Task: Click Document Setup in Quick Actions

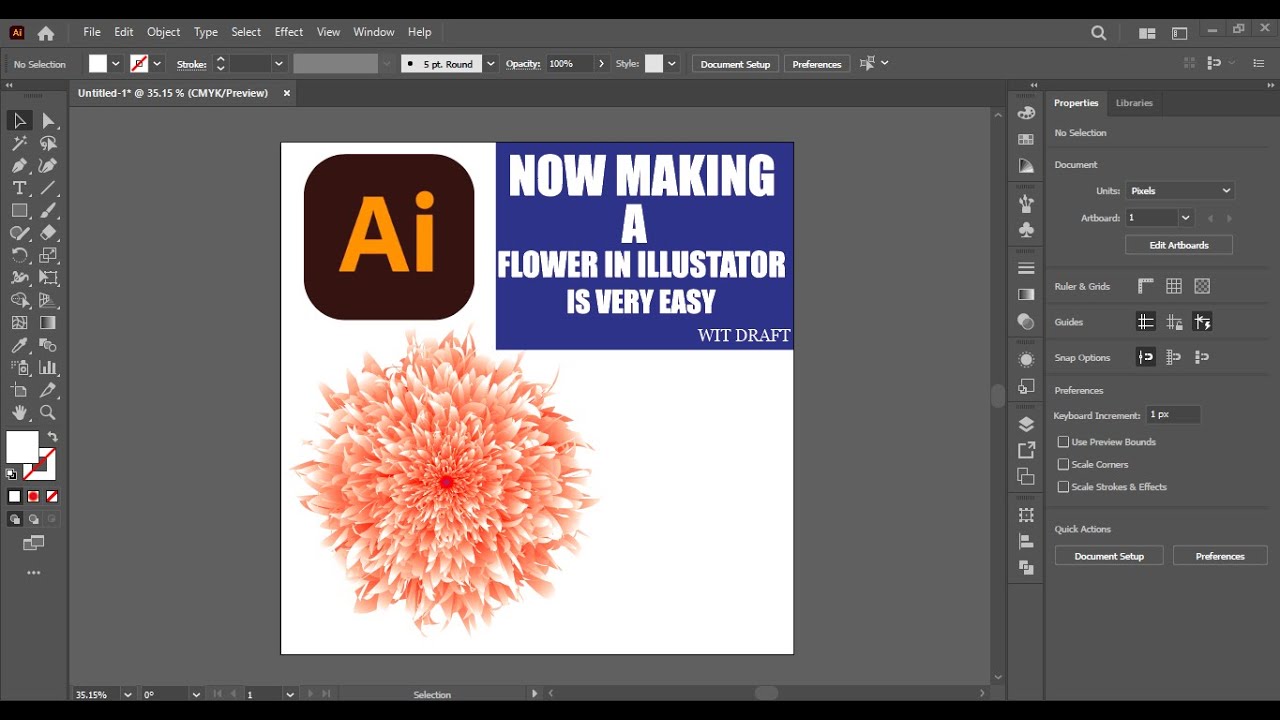Action: (x=1109, y=556)
